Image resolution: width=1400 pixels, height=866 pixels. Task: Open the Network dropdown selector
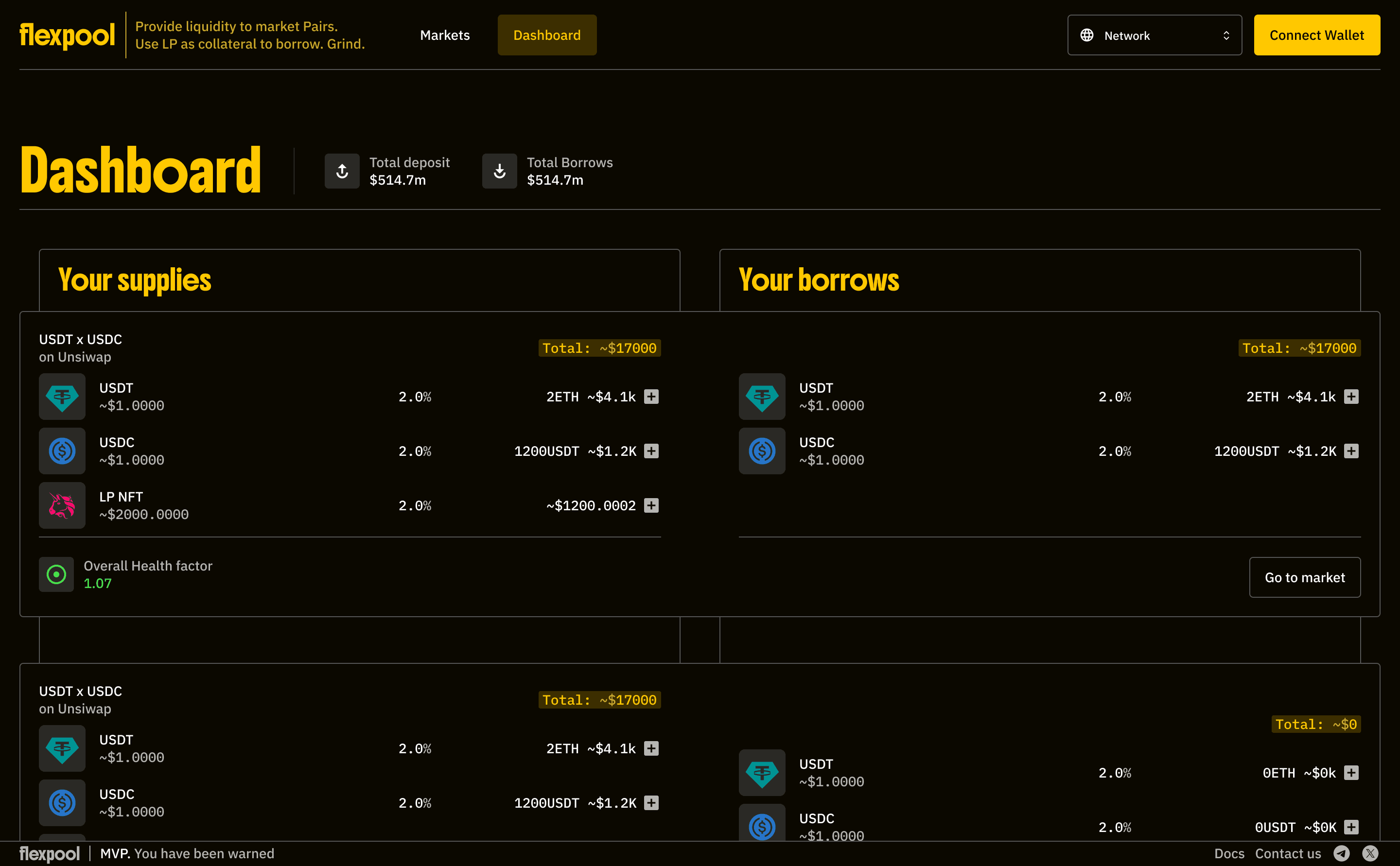point(1155,35)
